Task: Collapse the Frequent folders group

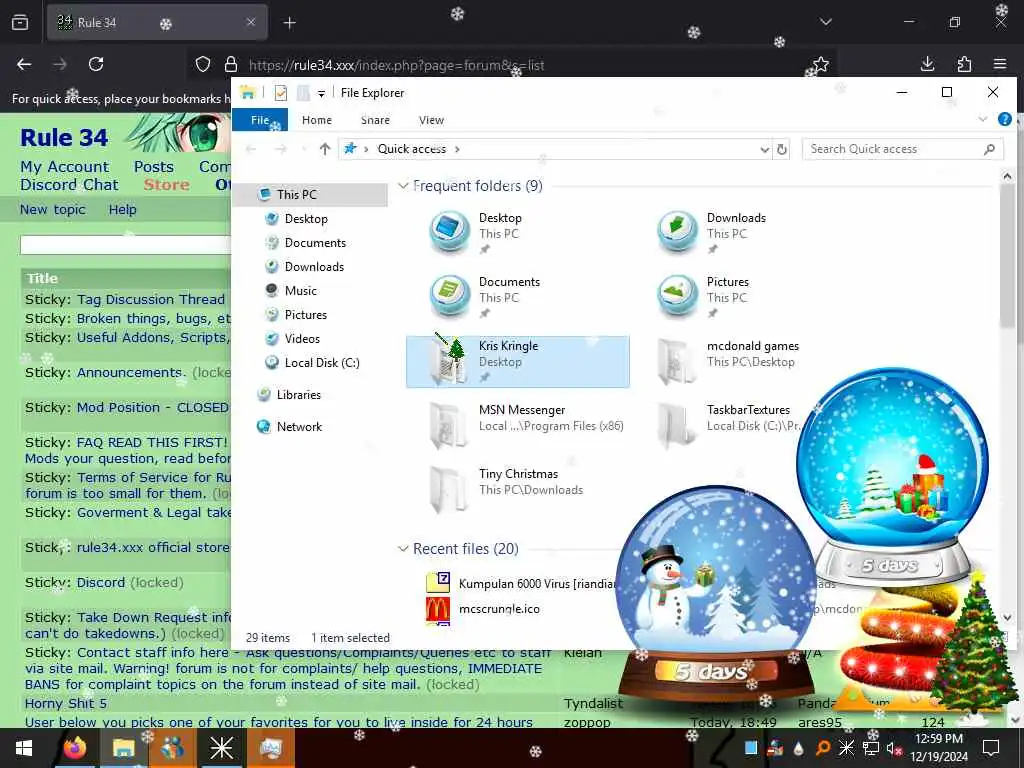Action: [403, 185]
